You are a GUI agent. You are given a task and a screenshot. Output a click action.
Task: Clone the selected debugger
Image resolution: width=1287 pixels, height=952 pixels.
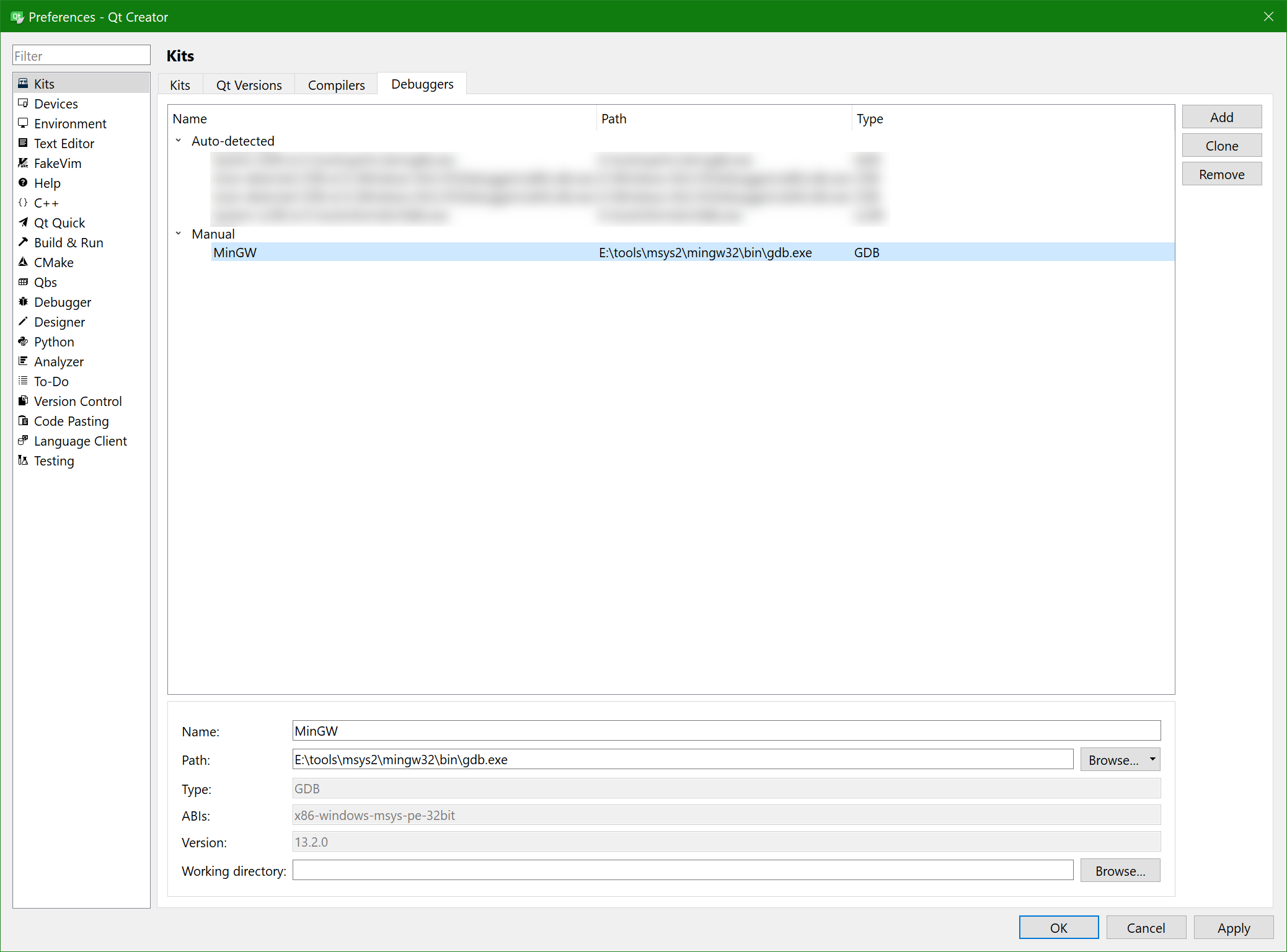1222,146
